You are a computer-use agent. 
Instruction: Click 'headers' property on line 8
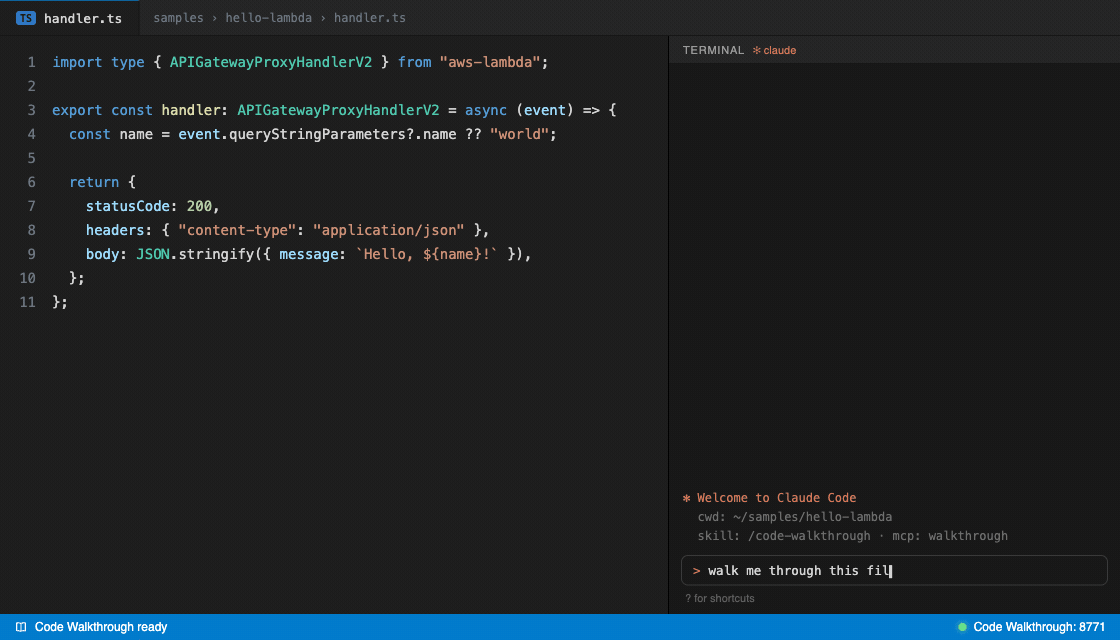115,230
